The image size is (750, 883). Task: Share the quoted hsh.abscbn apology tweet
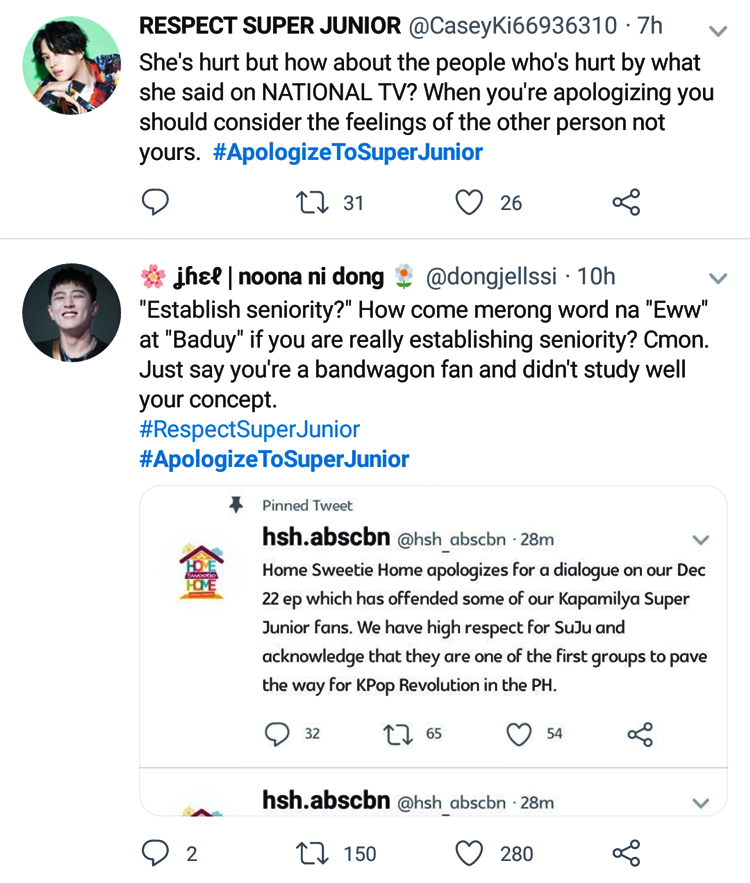click(639, 734)
